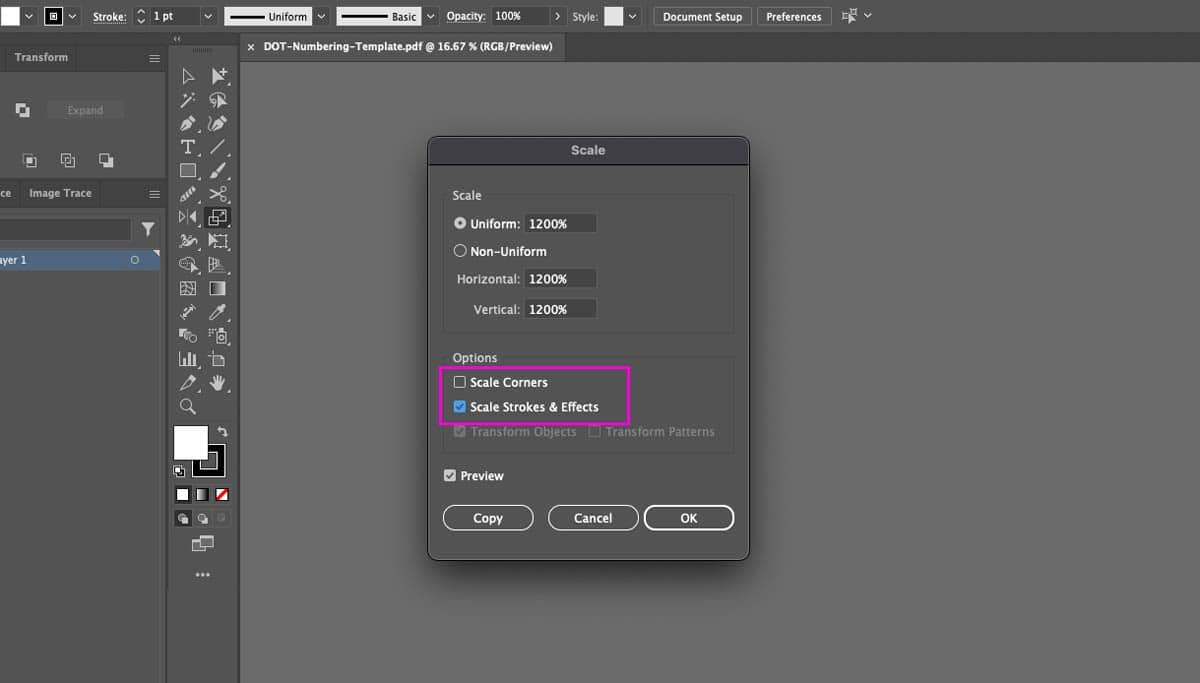This screenshot has width=1200, height=683.
Task: Open stroke color dropdown arrow
Action: click(72, 17)
